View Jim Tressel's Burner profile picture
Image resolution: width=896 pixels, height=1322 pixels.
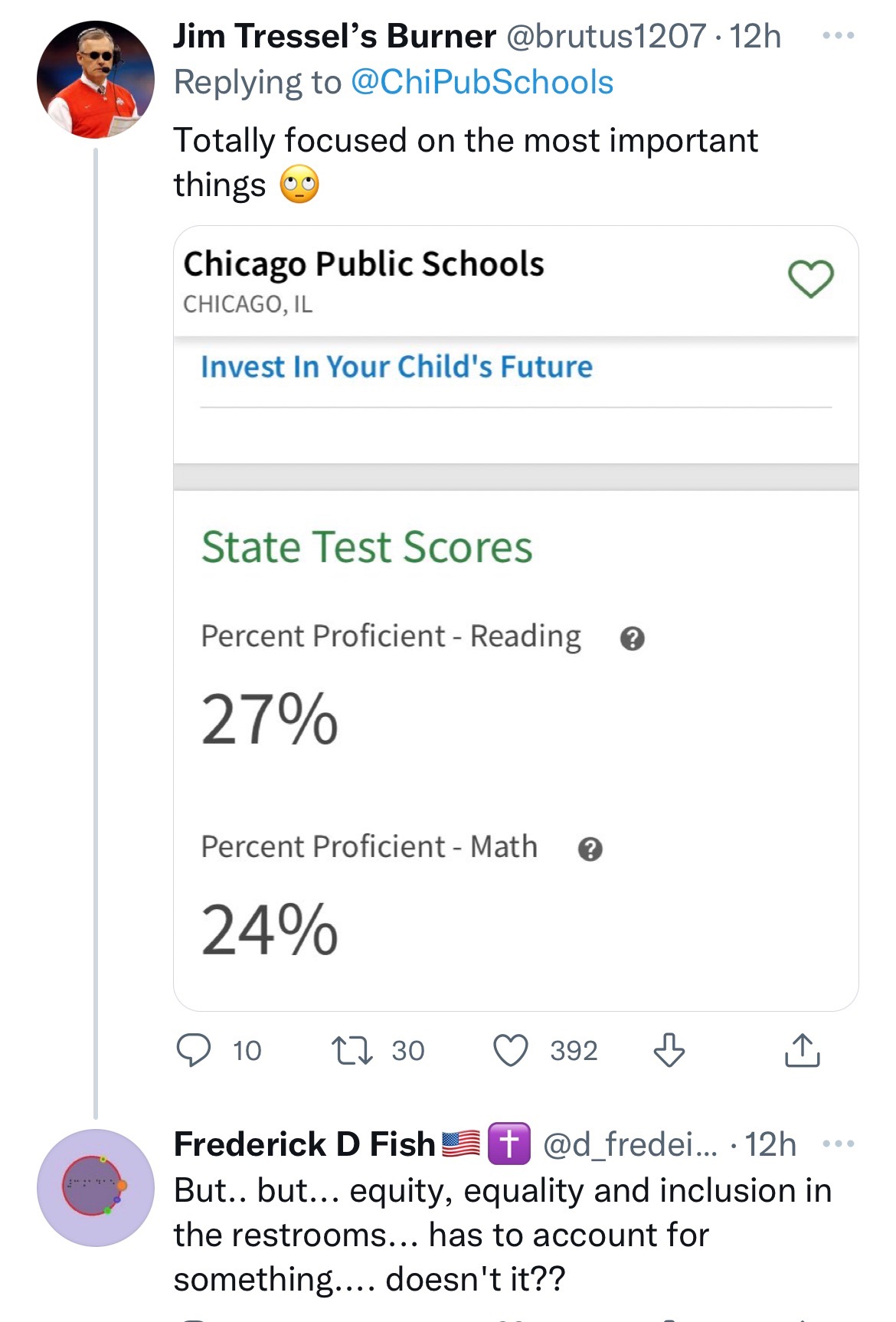[96, 80]
